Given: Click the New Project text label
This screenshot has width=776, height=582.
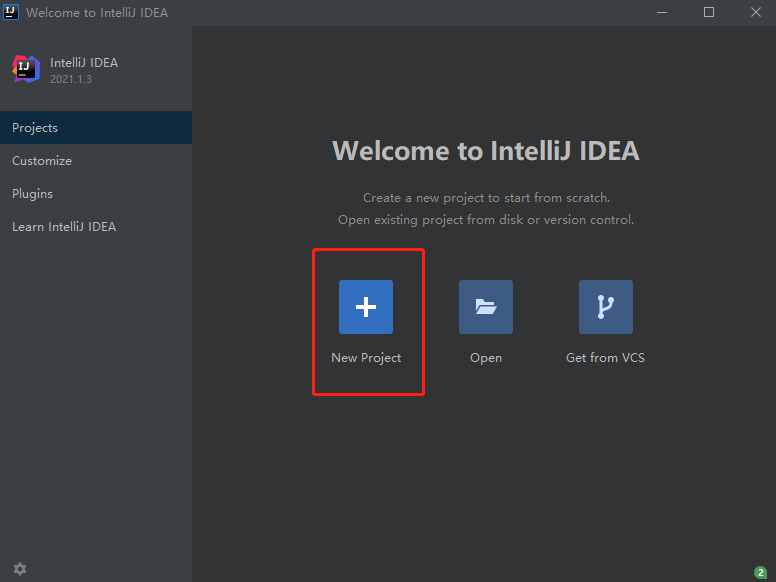Looking at the screenshot, I should (x=366, y=358).
